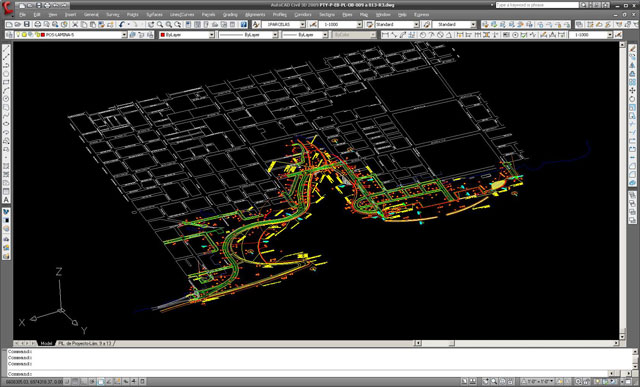Click the vertical scrollbar down arrow of drawing
The width and height of the screenshot is (640, 387).
(x=622, y=337)
